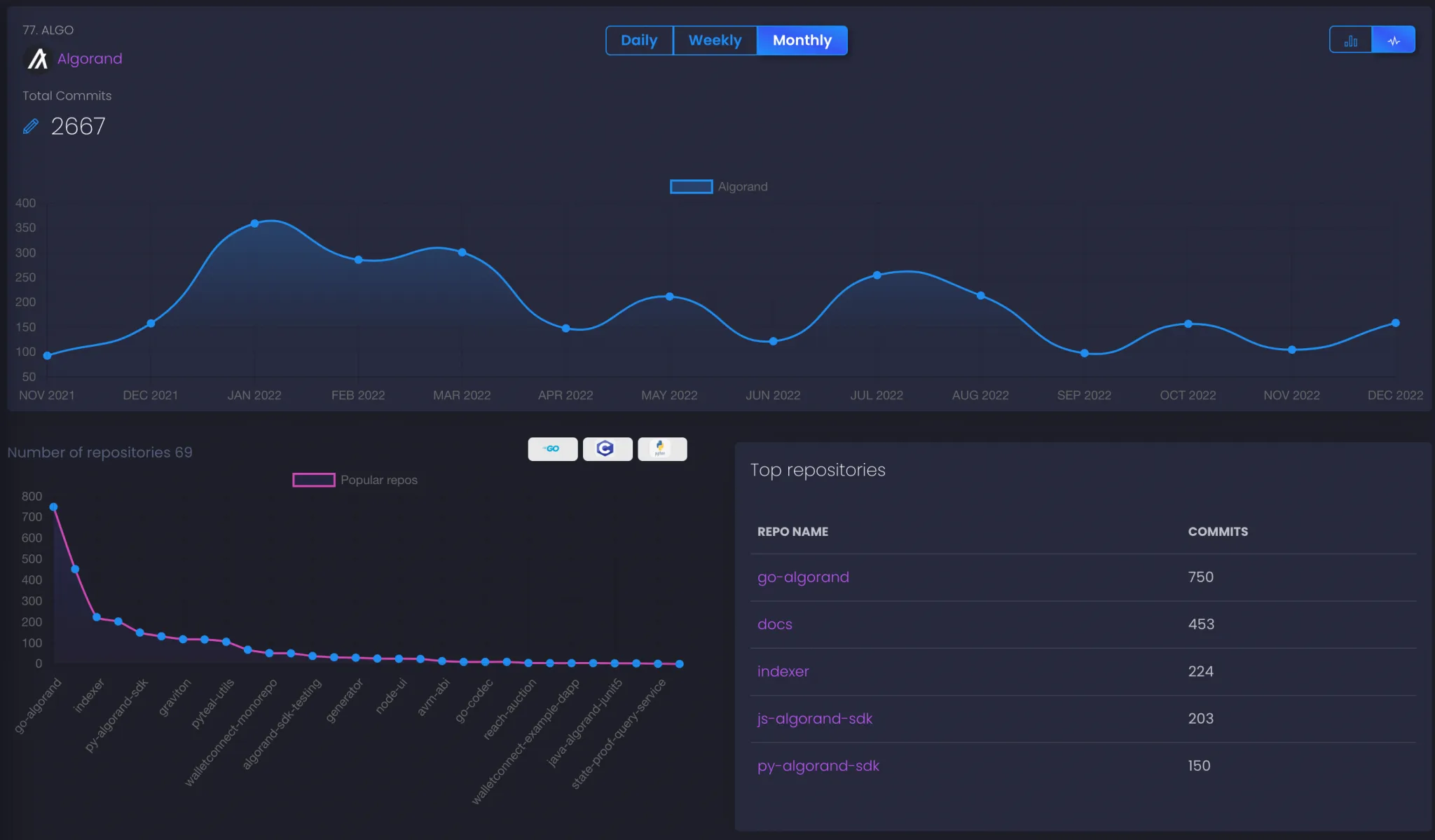
Task: Switch chart to Weekly view
Action: pyautogui.click(x=715, y=41)
